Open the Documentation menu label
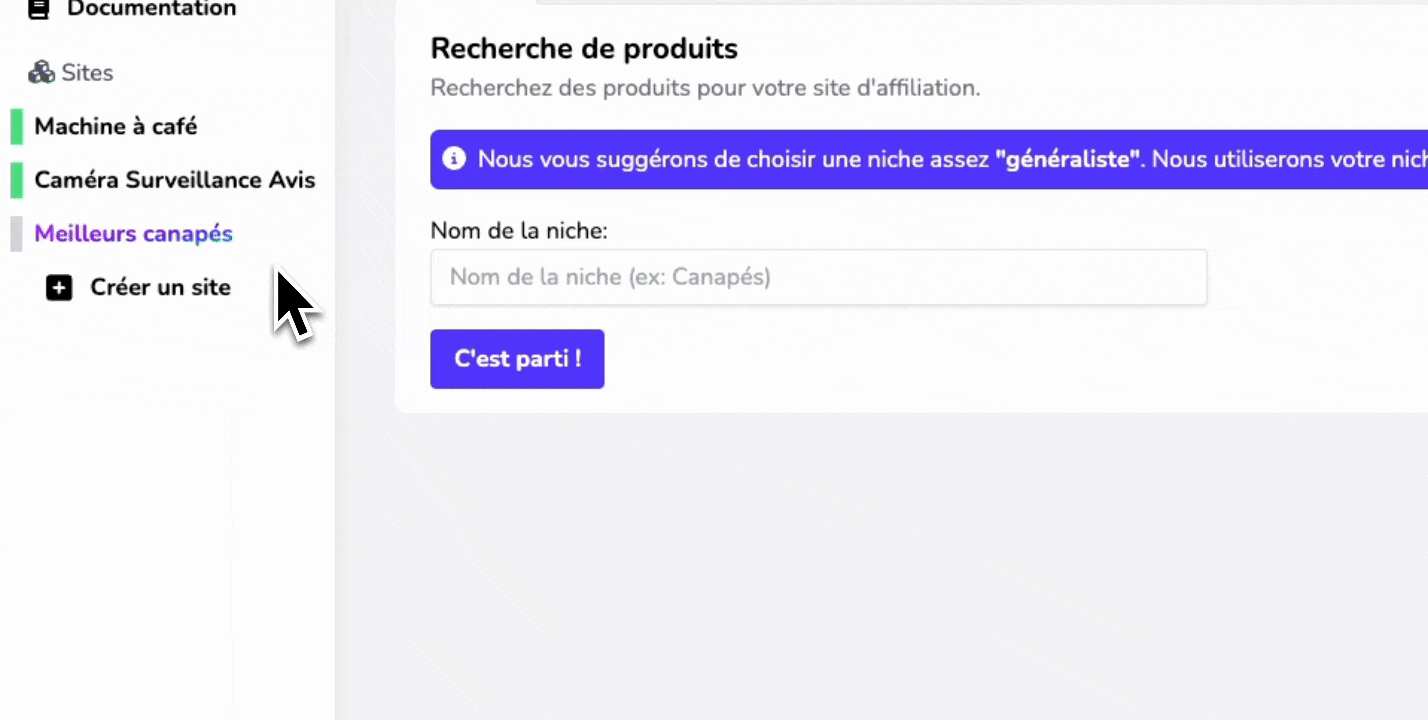The image size is (1428, 720). click(x=151, y=10)
